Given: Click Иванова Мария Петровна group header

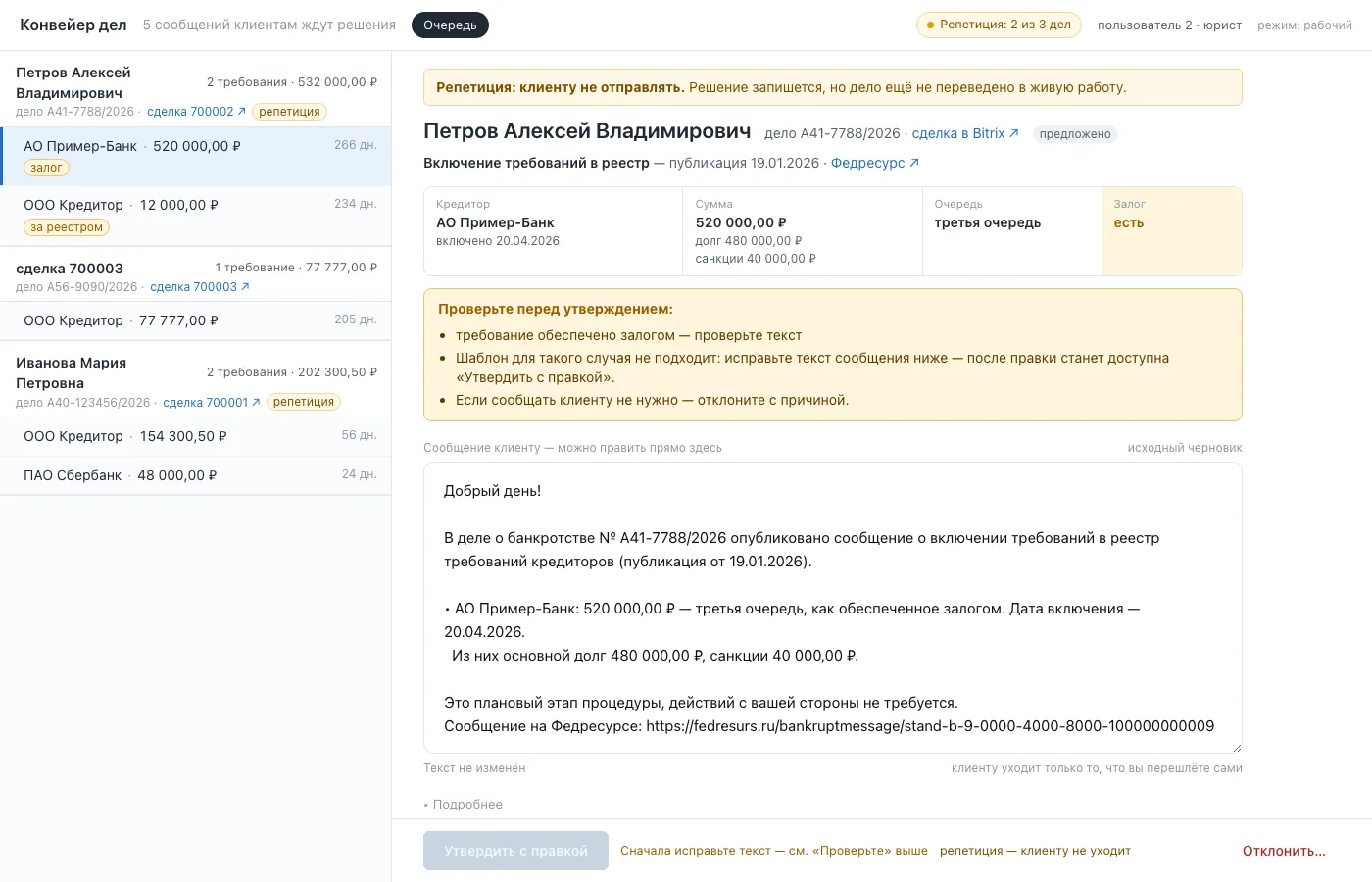Looking at the screenshot, I should click(x=196, y=381).
